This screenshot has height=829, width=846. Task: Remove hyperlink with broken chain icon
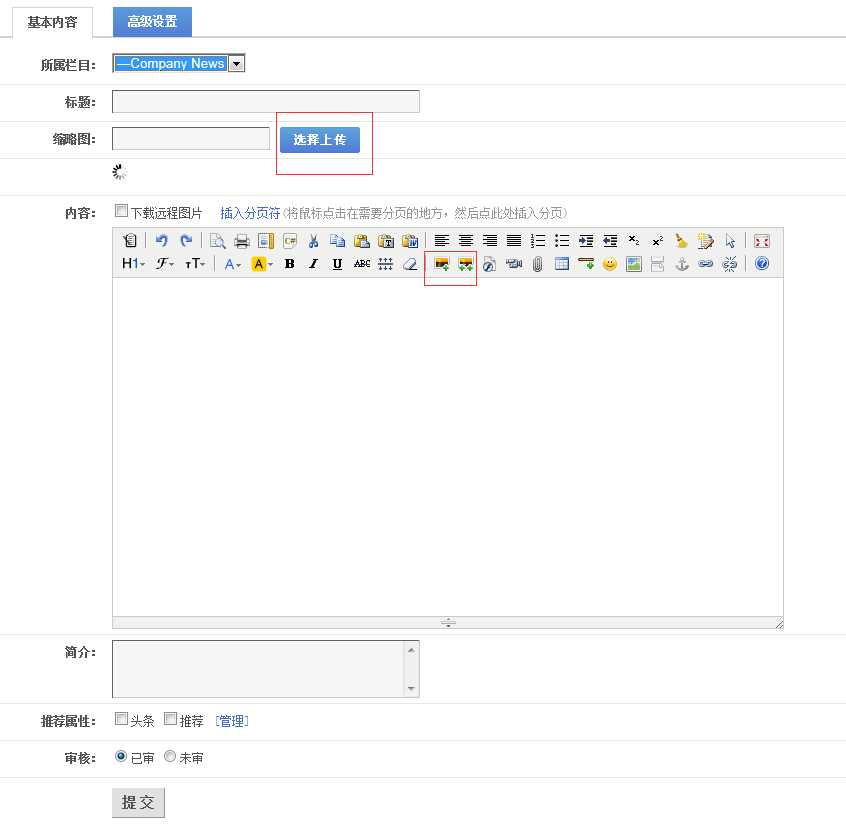[730, 264]
